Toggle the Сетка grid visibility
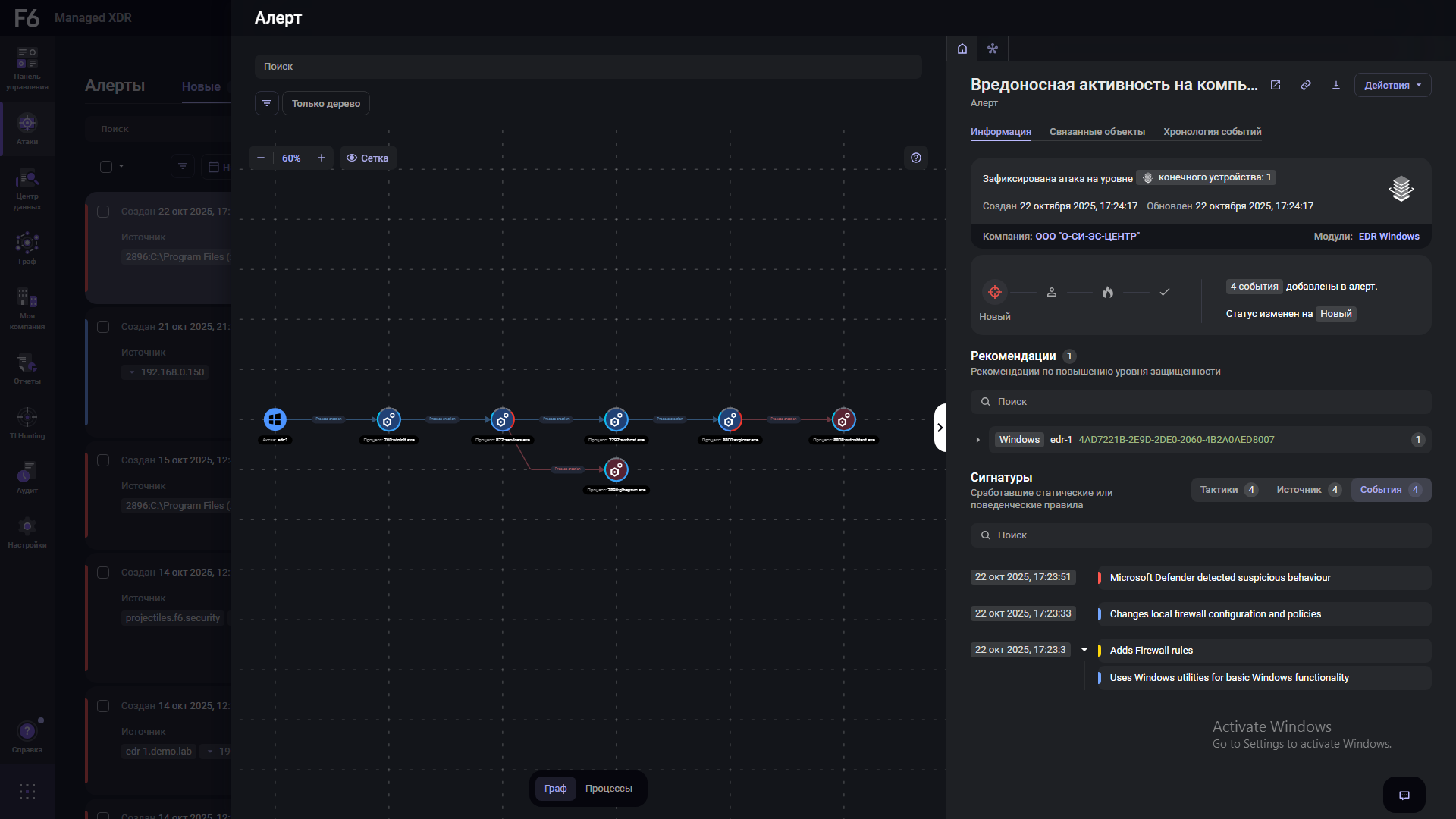This screenshot has height=819, width=1456. point(368,158)
